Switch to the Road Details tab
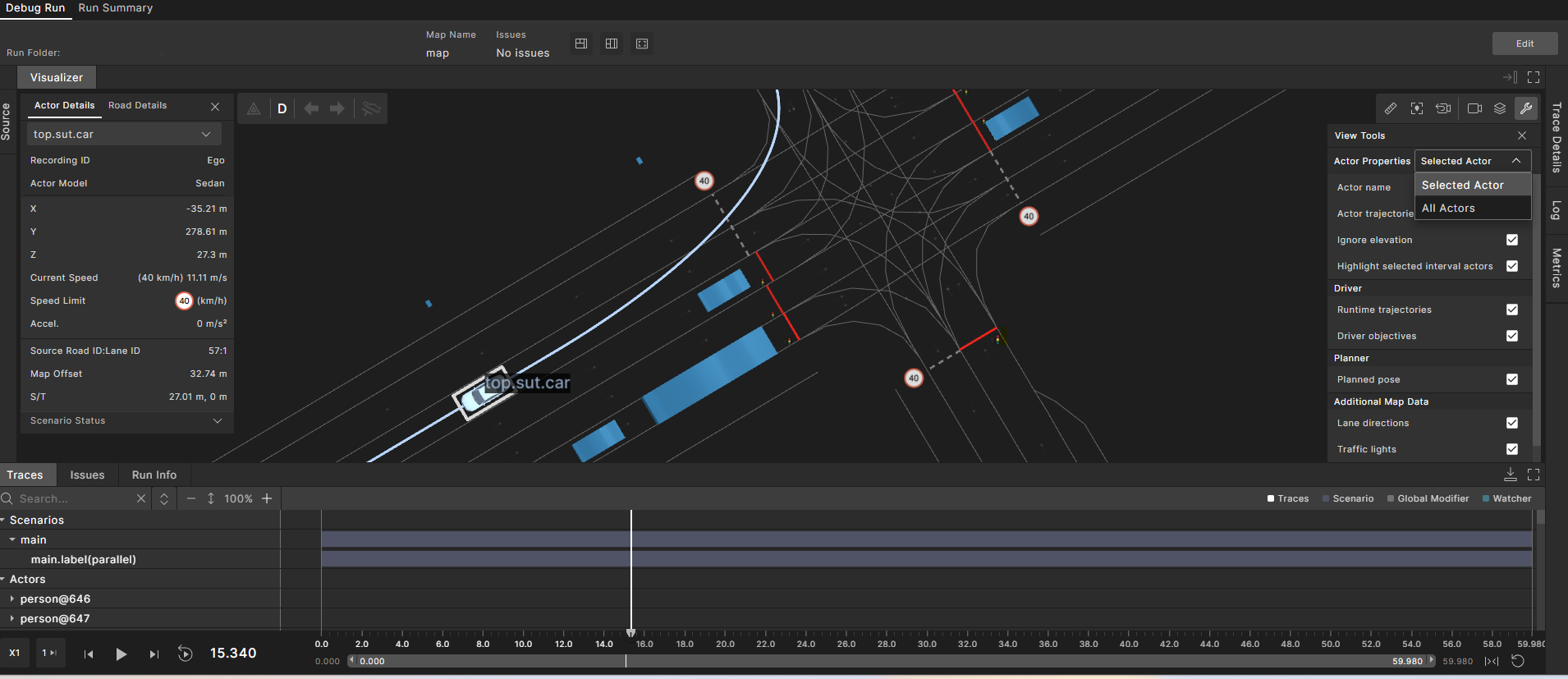Image resolution: width=1568 pixels, height=679 pixels. [x=137, y=105]
